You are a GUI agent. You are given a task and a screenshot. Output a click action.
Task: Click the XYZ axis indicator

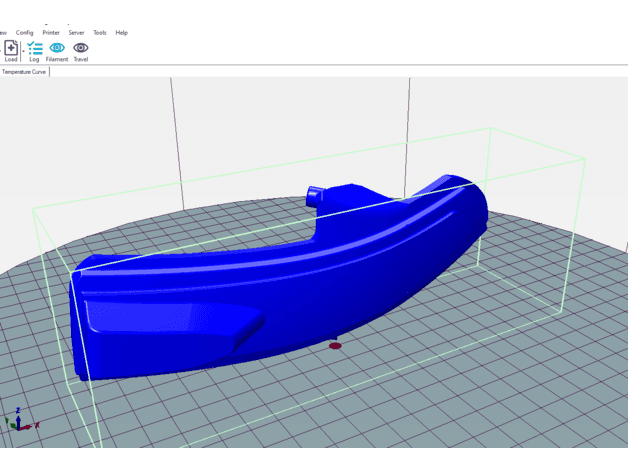pyautogui.click(x=21, y=420)
